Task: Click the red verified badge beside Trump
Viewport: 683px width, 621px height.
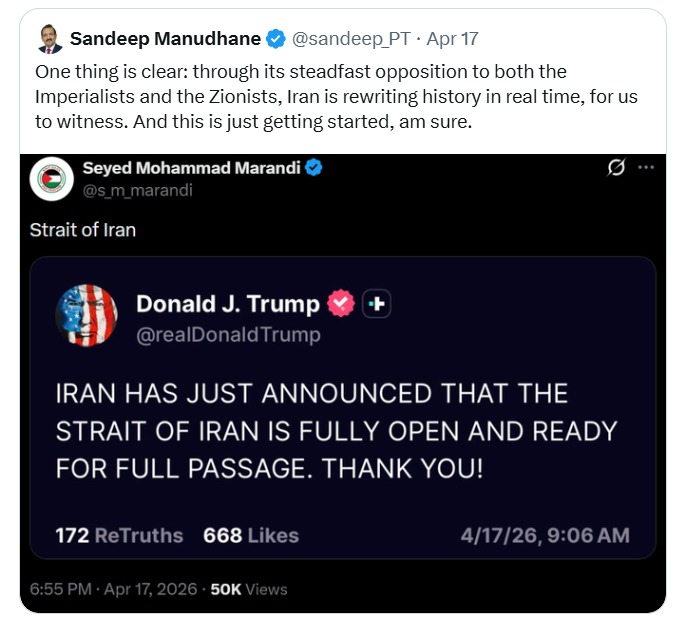Action: [342, 304]
